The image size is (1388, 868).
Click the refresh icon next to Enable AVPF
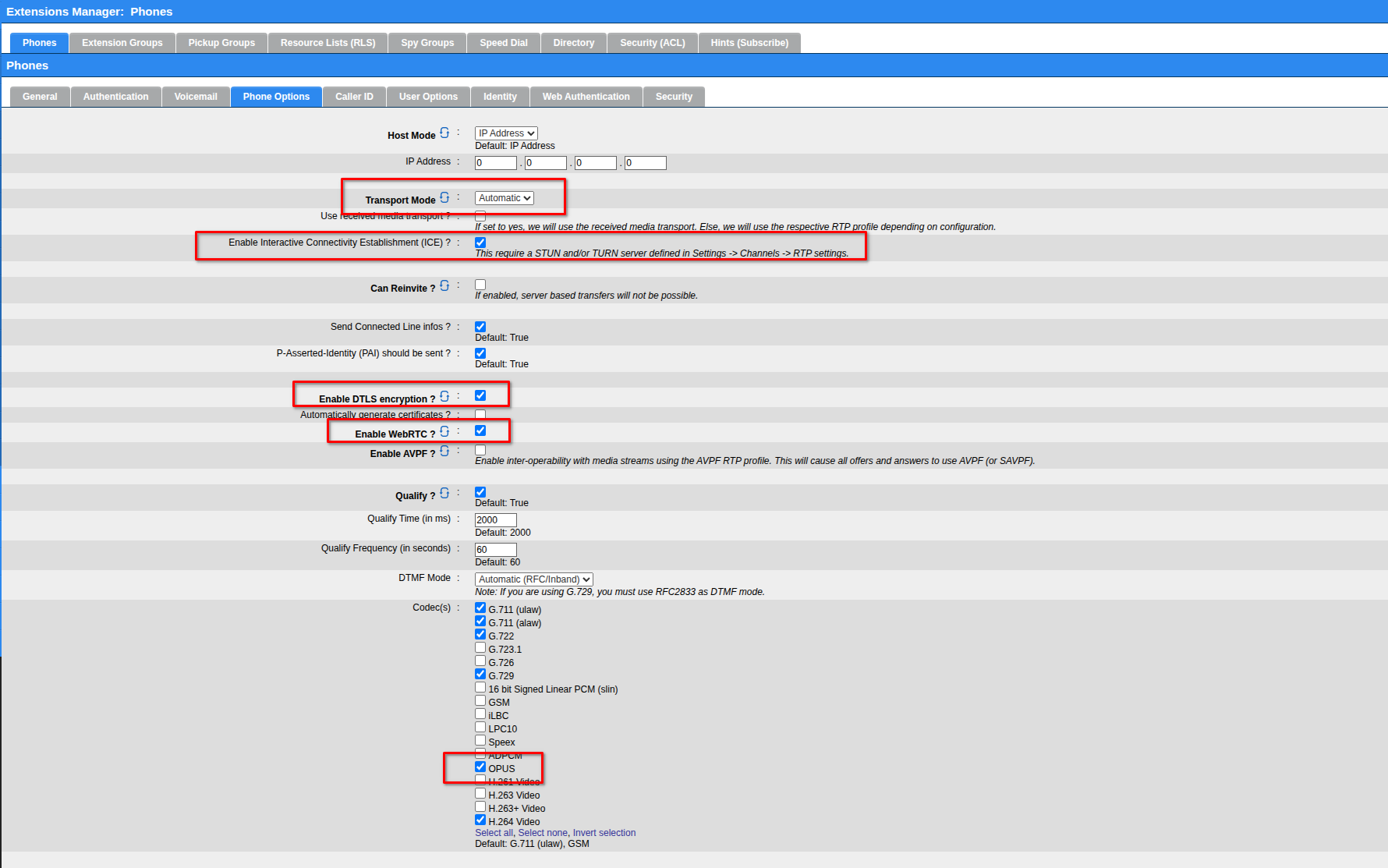(x=444, y=452)
